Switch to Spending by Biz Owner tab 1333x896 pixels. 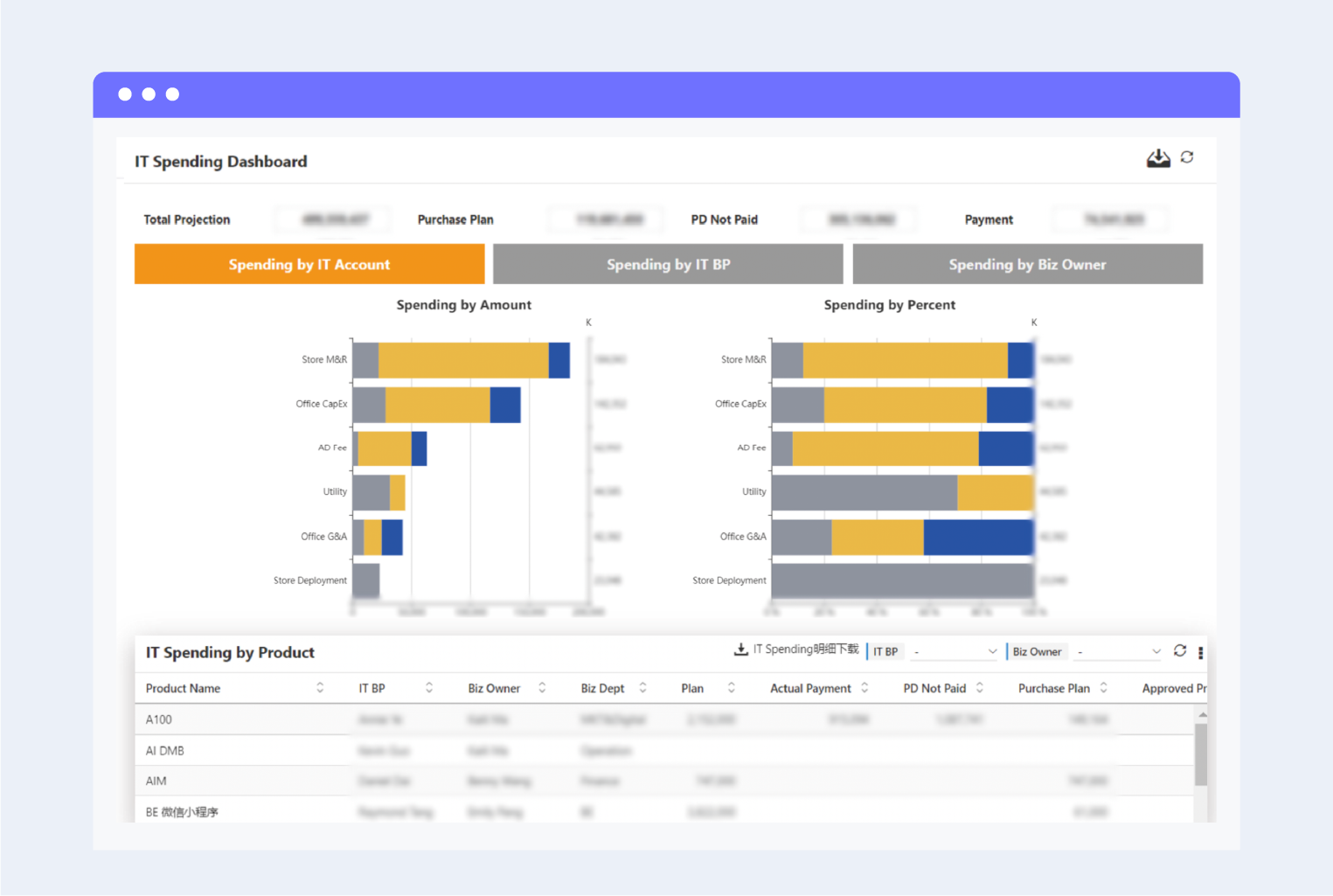pos(1027,264)
